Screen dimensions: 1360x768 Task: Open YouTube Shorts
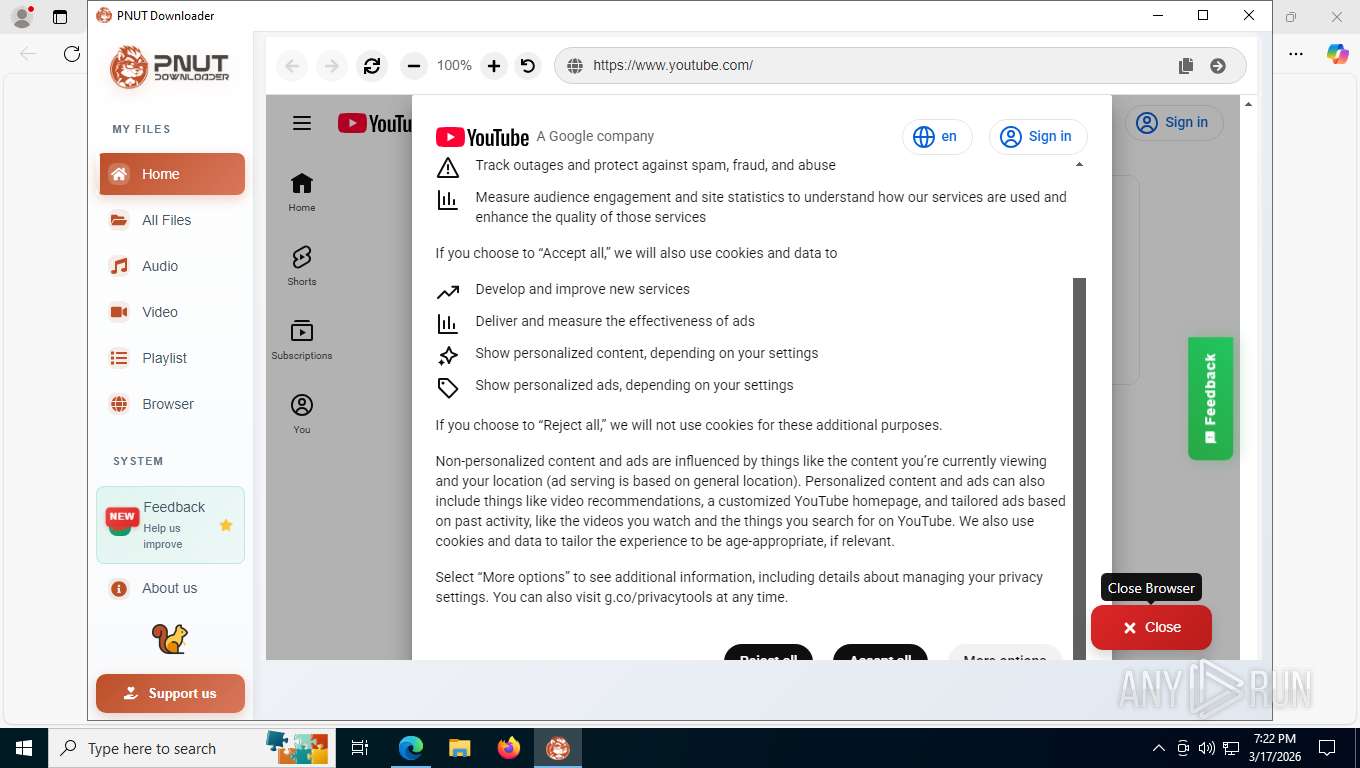[x=302, y=266]
